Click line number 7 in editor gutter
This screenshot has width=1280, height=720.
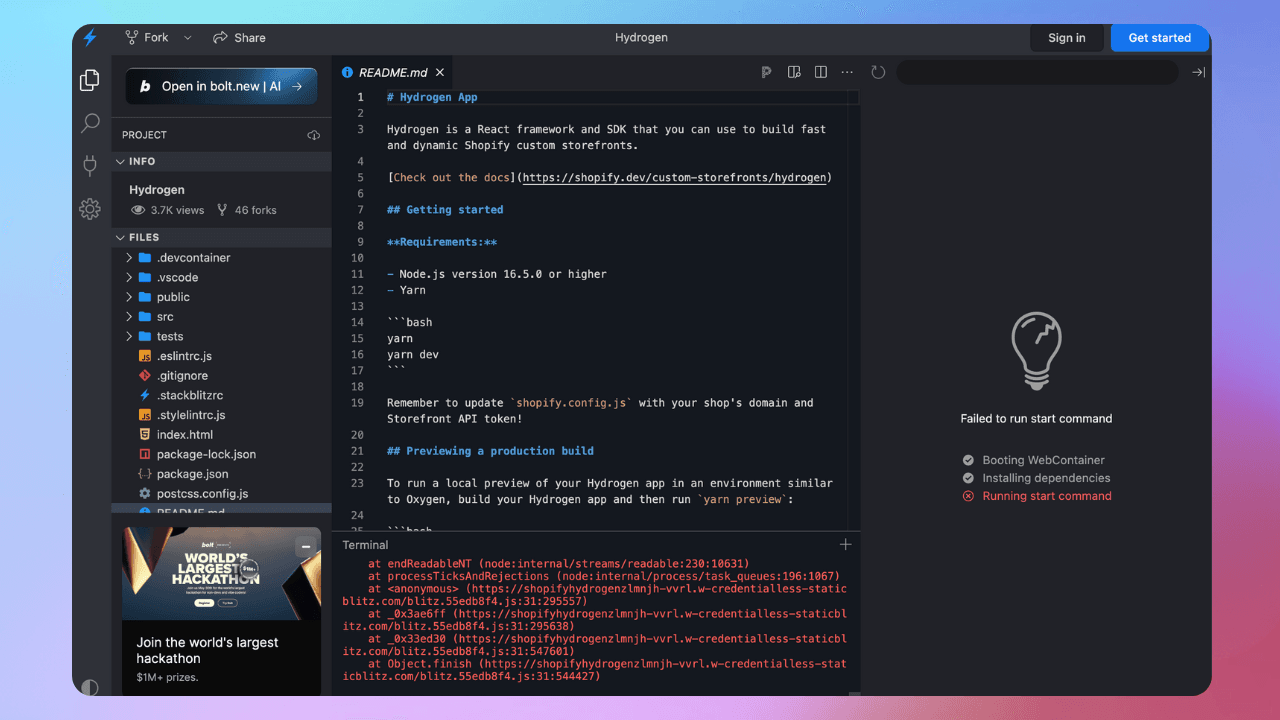360,210
